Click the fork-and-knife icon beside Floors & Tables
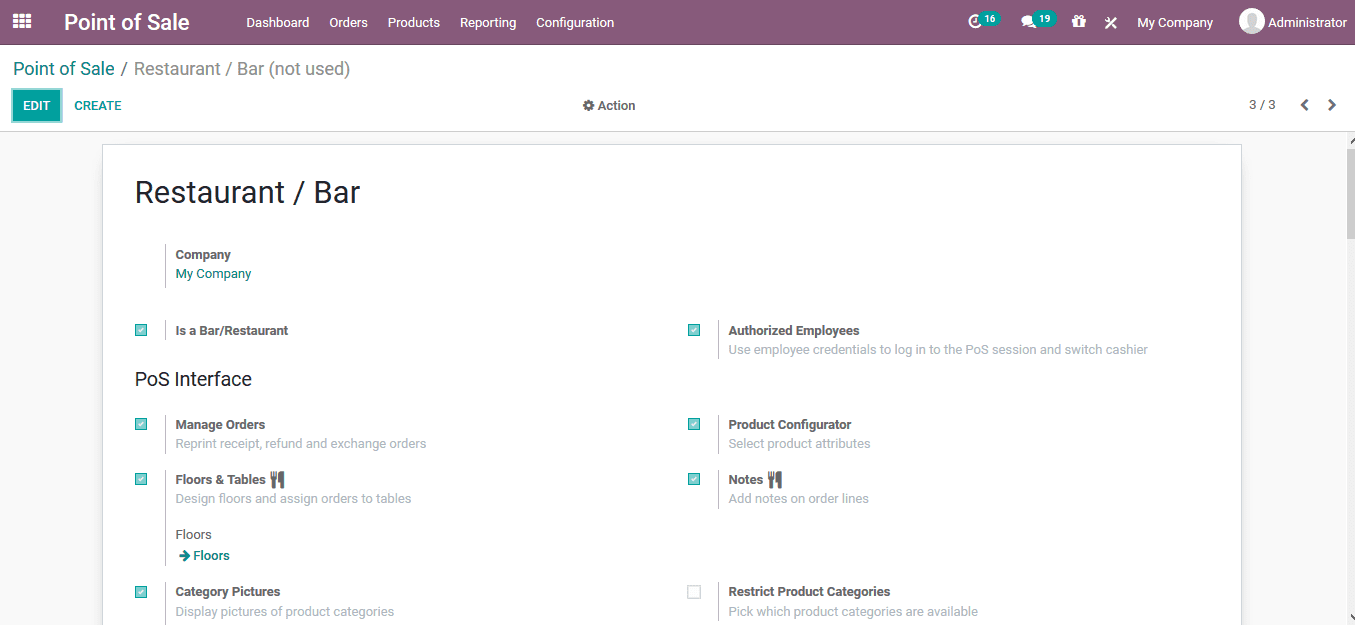 click(x=276, y=478)
